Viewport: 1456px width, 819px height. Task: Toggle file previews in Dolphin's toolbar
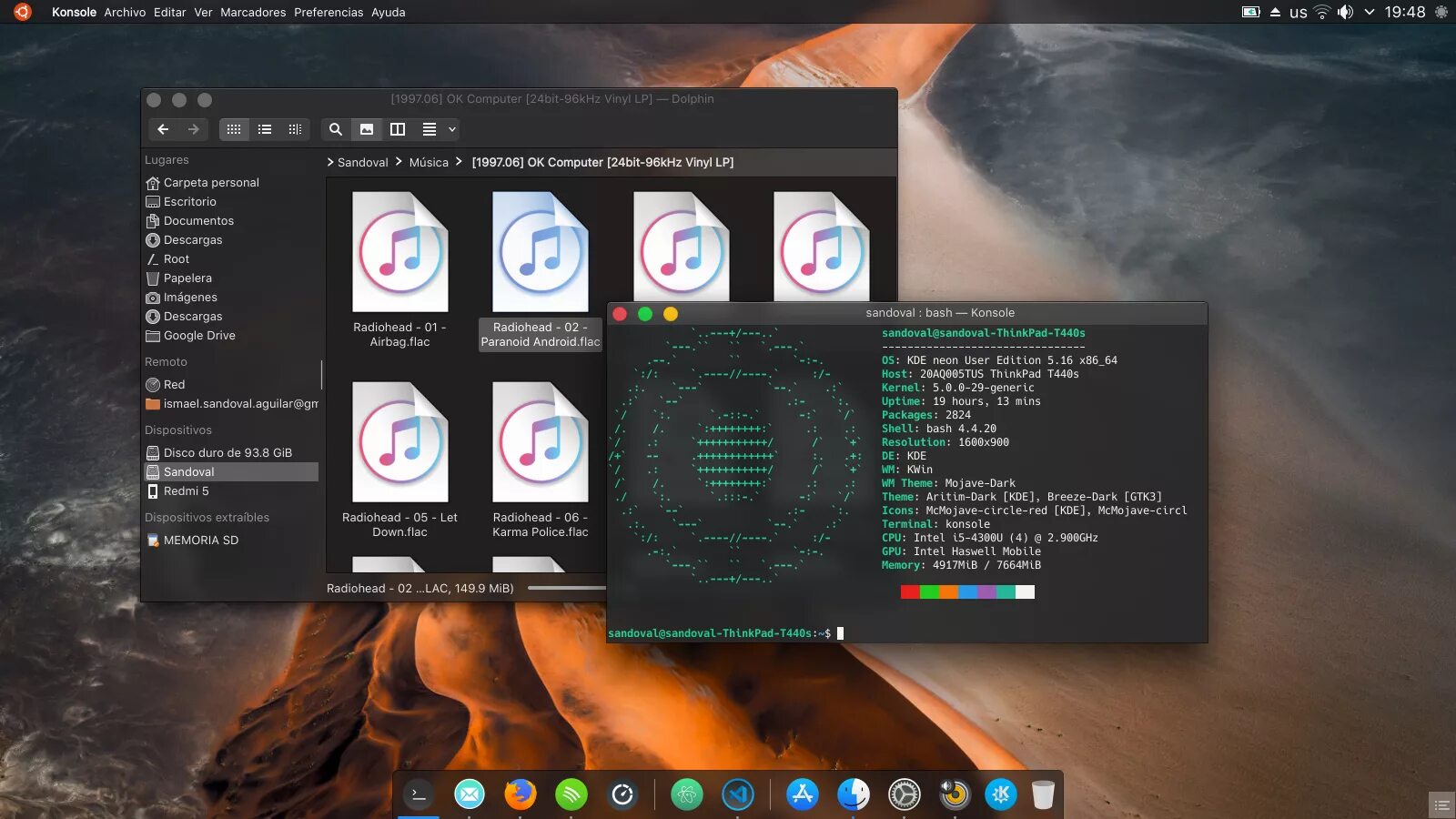(x=367, y=129)
